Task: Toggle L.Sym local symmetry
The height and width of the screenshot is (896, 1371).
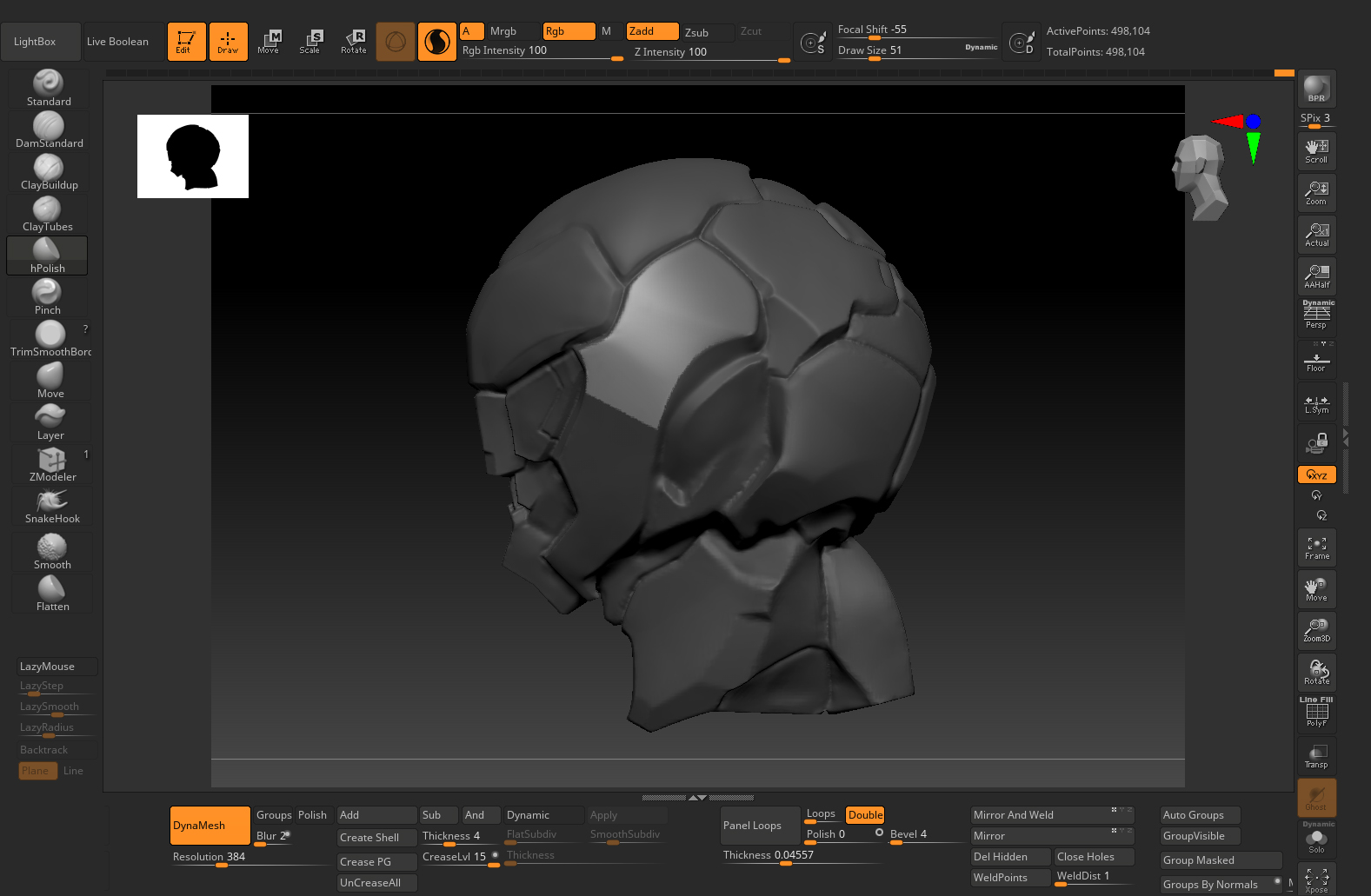Action: pos(1316,402)
